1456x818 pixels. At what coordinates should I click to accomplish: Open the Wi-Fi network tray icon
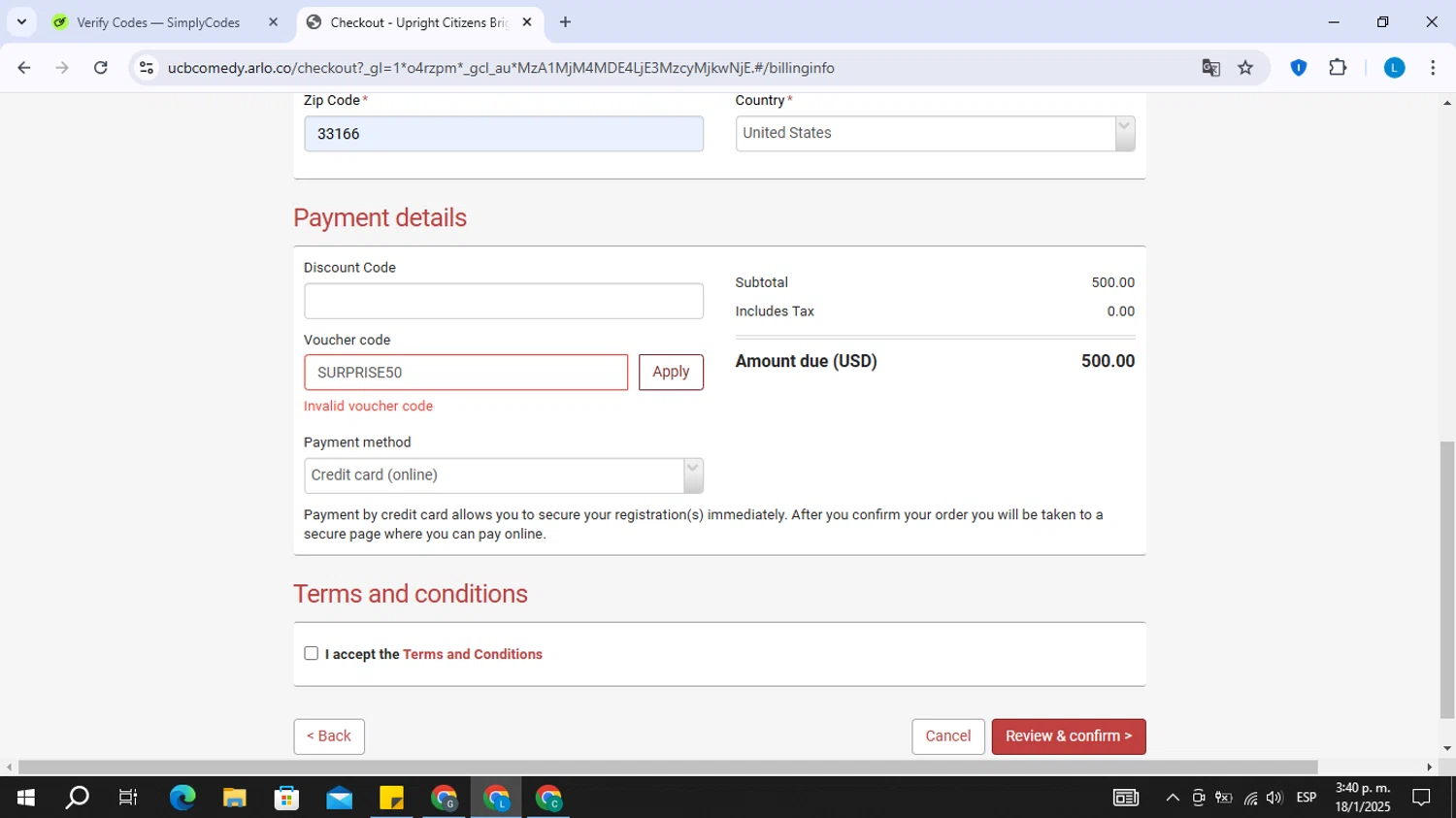pyautogui.click(x=1250, y=798)
